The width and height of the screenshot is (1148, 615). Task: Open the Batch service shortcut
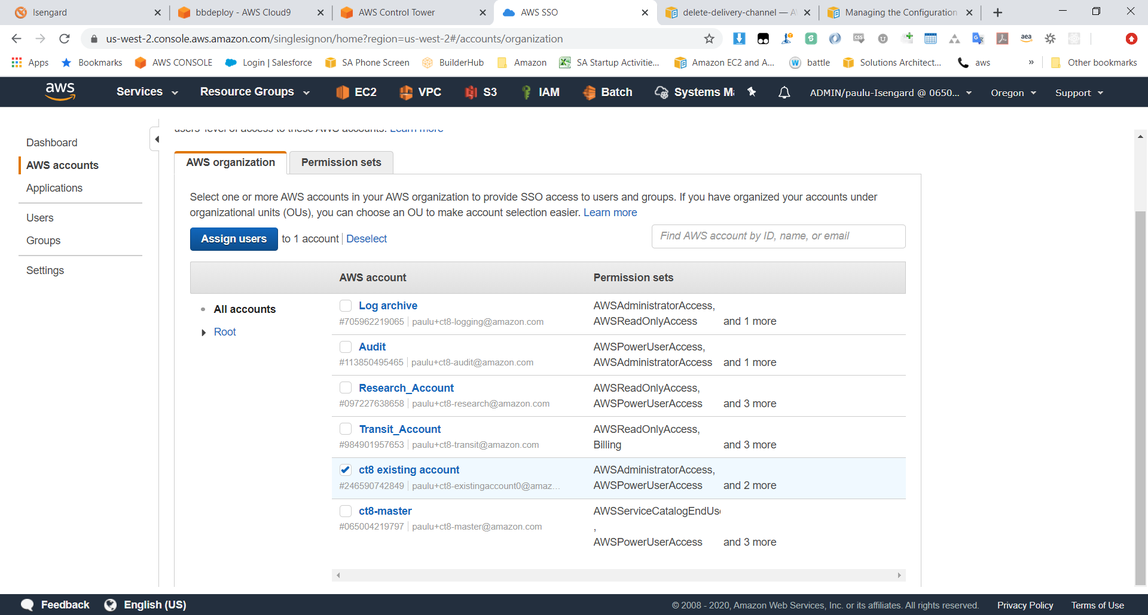pyautogui.click(x=607, y=92)
